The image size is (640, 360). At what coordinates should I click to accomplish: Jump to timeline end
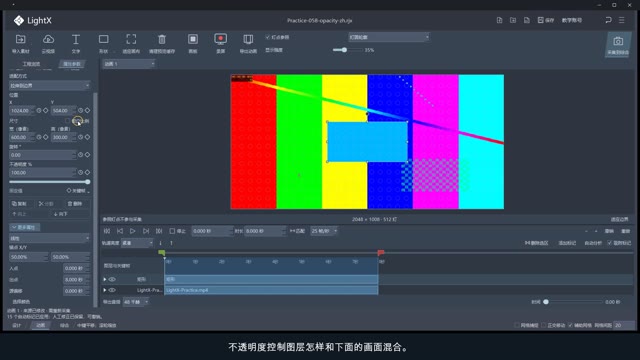[159, 231]
